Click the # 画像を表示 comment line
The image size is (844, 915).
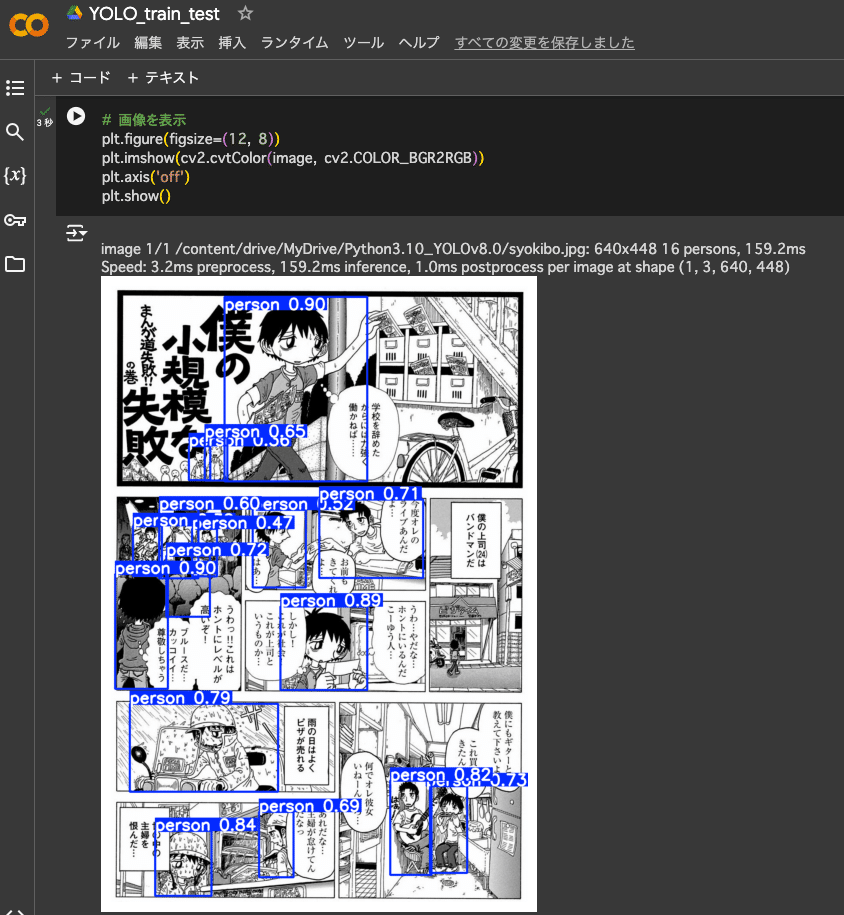tap(144, 120)
